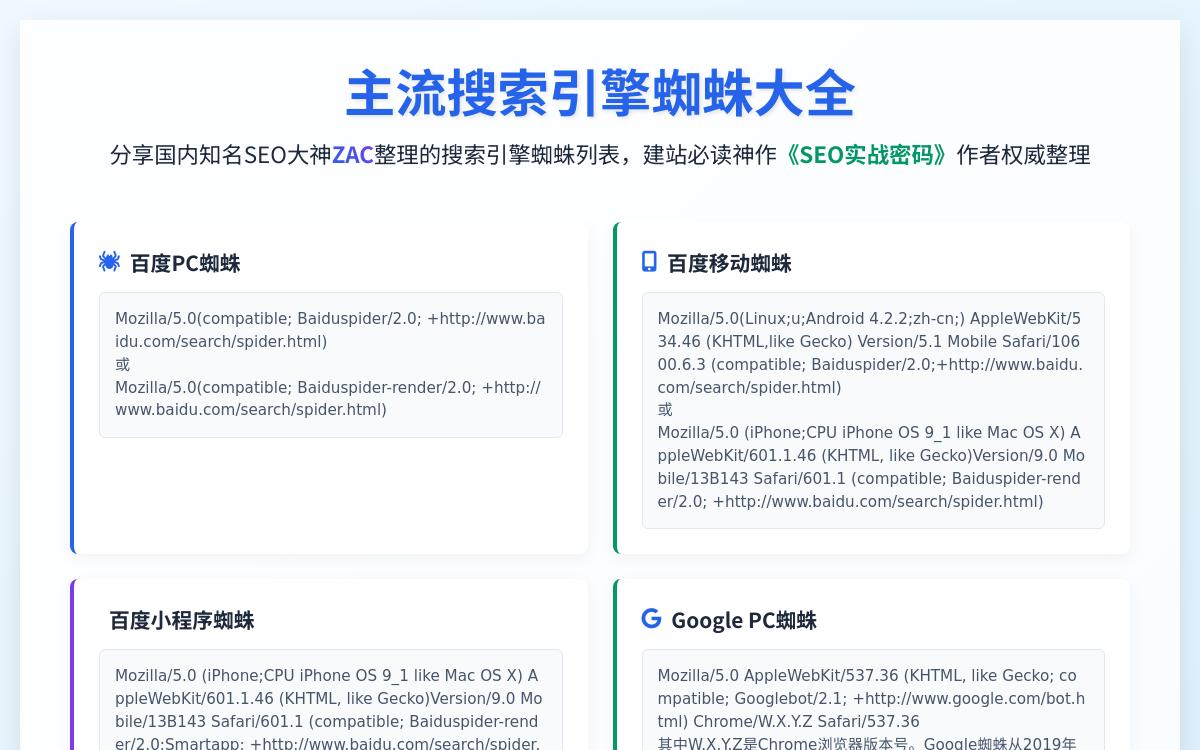The height and width of the screenshot is (750, 1200).
Task: Select the Google PC蜘蛛 card header
Action: [x=744, y=620]
